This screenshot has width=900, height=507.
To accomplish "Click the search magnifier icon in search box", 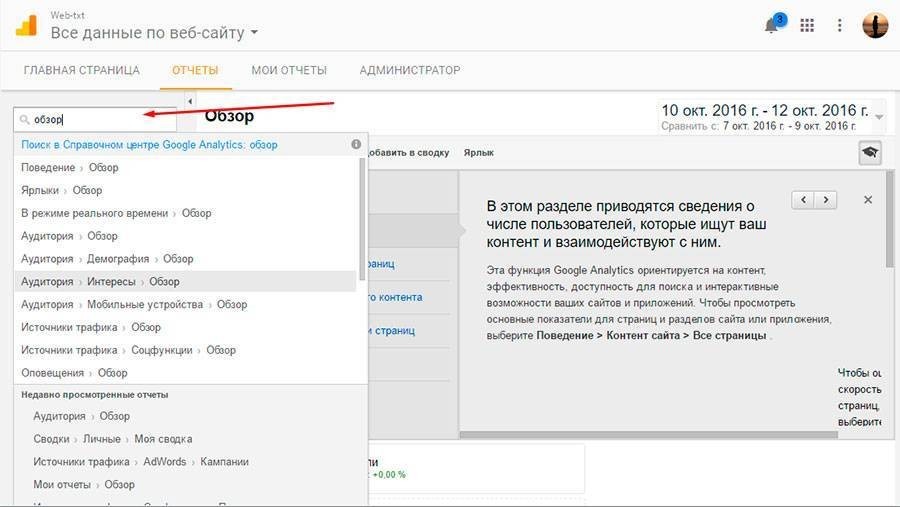I will click(x=24, y=119).
